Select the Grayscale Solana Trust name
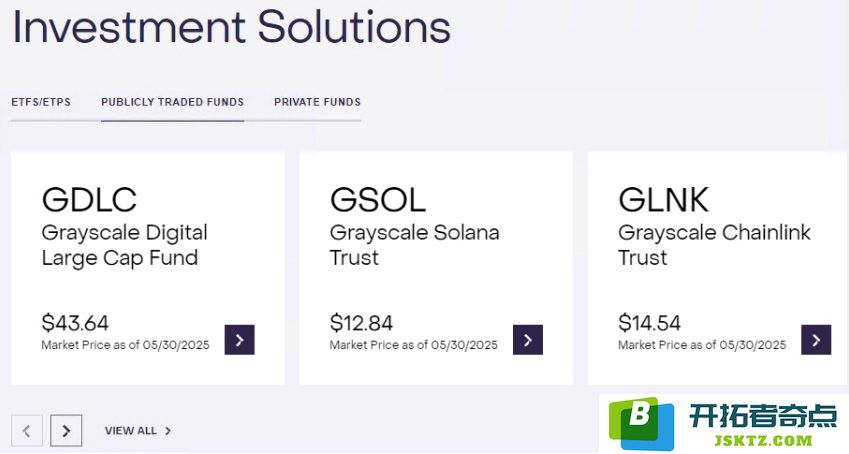 [415, 245]
